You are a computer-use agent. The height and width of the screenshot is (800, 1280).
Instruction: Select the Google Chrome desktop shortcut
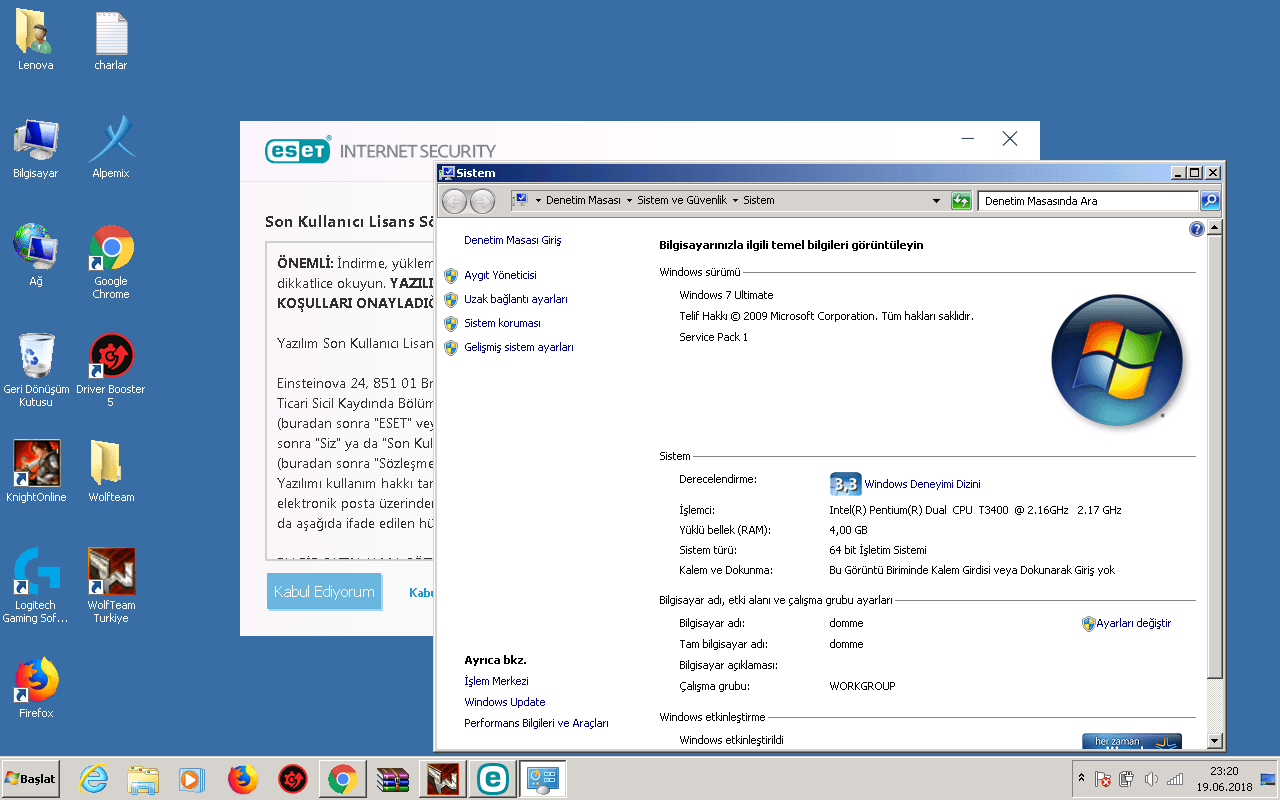coord(111,262)
